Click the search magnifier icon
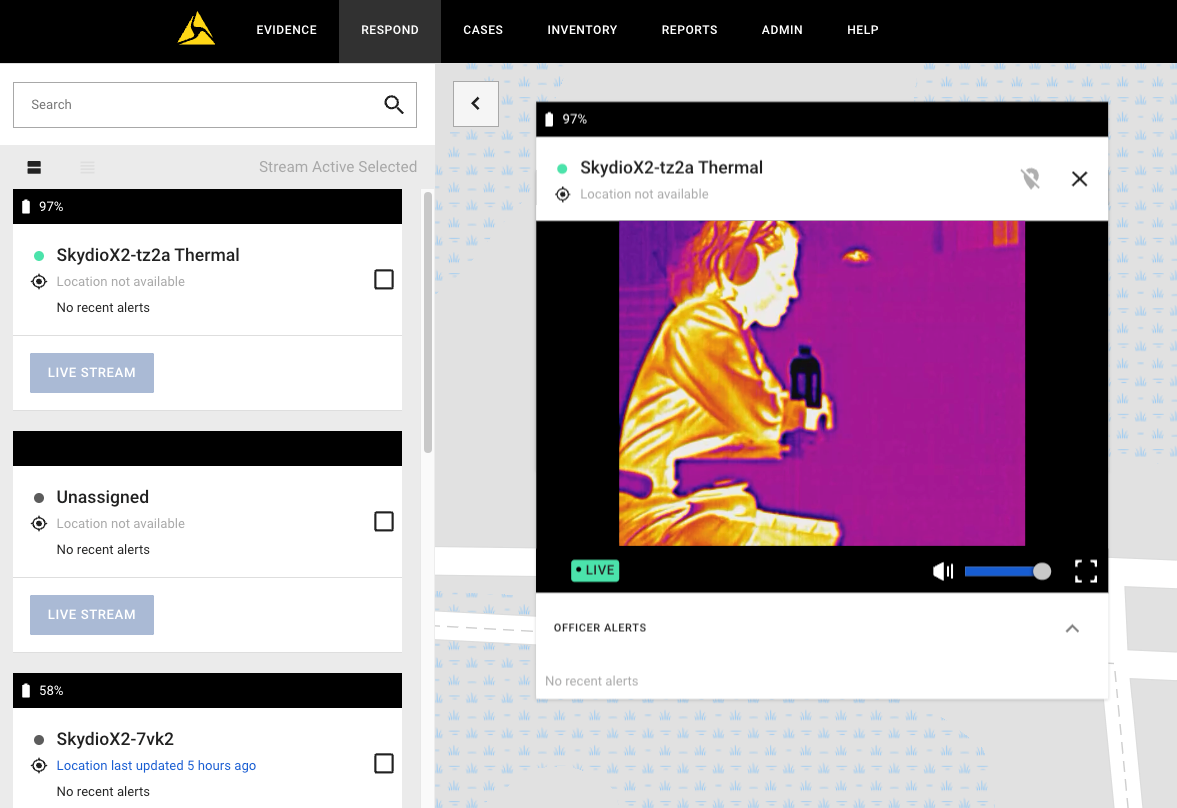Image resolution: width=1177 pixels, height=808 pixels. coord(394,105)
